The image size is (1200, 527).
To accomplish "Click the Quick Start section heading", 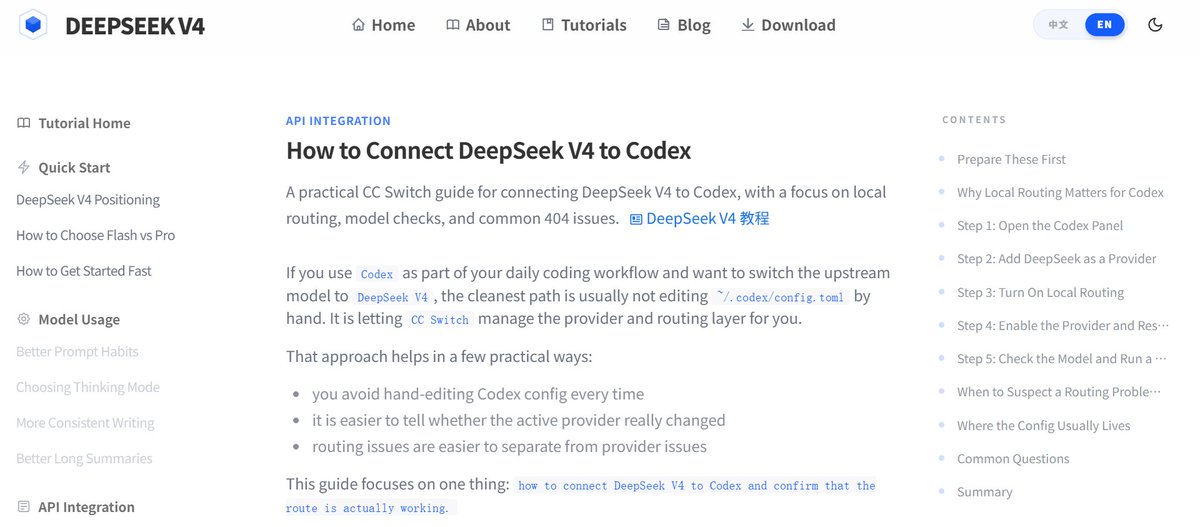I will coord(64,167).
